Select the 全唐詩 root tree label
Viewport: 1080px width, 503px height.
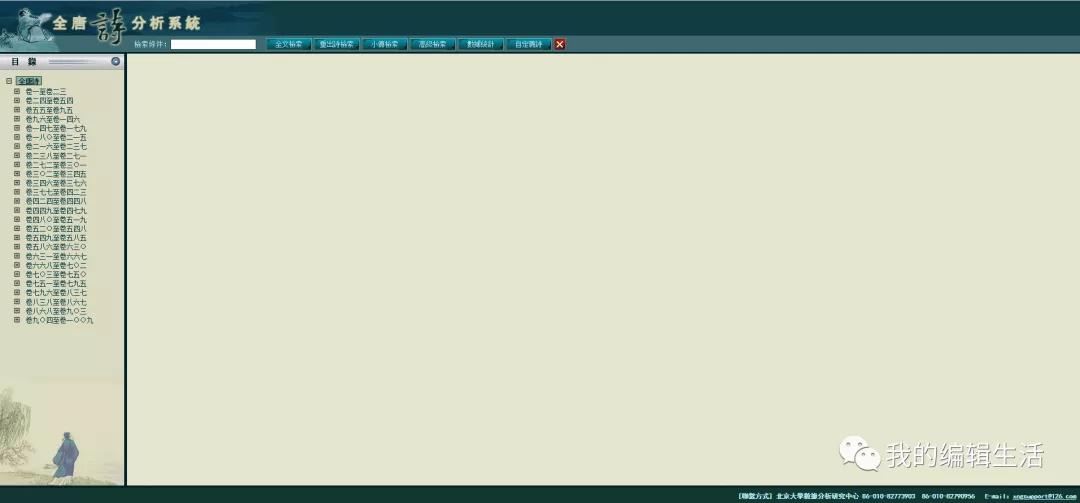point(29,81)
